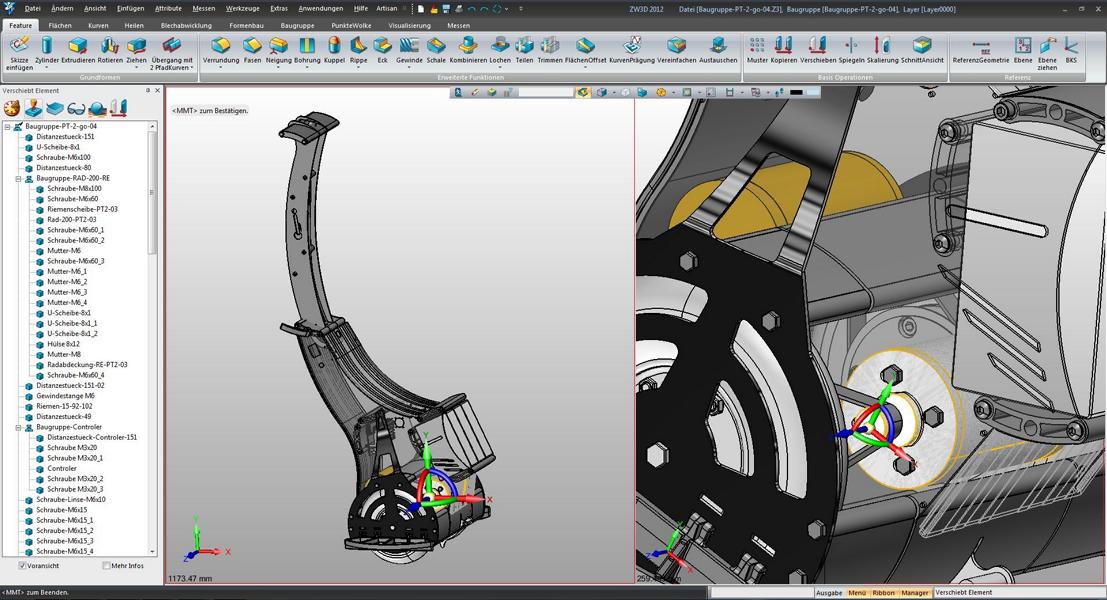Click the glasses icon in the manager panel

(76, 108)
